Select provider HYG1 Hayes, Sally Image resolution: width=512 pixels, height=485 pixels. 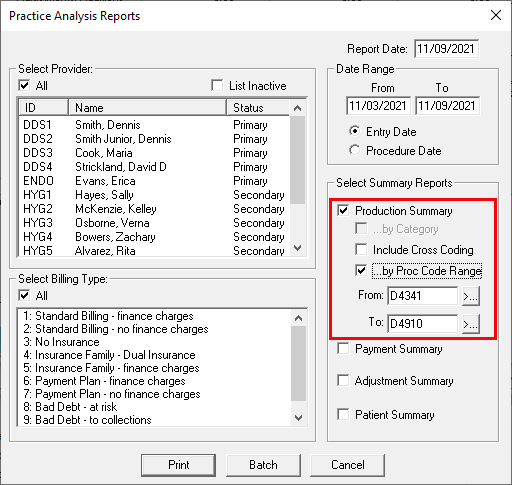coord(154,195)
